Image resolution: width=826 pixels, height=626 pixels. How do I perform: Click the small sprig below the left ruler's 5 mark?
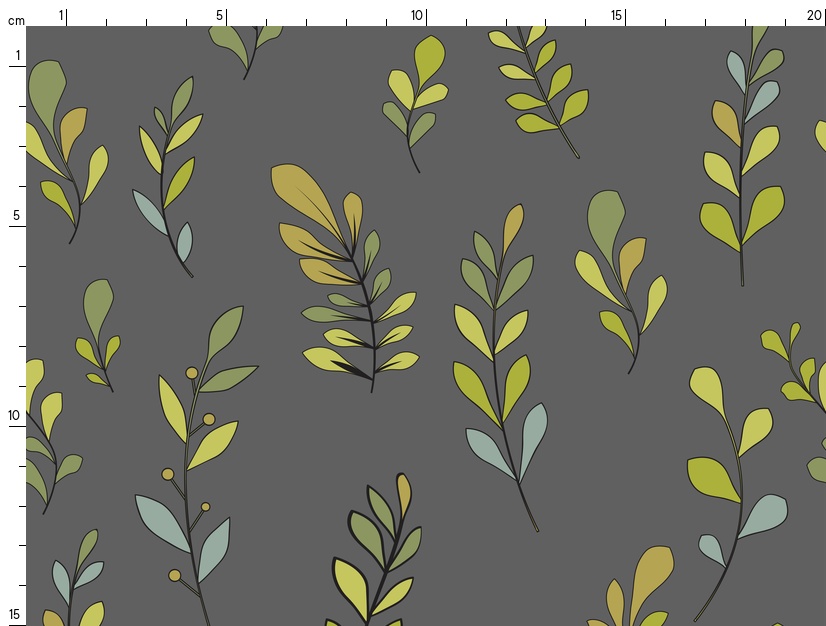coord(99,335)
